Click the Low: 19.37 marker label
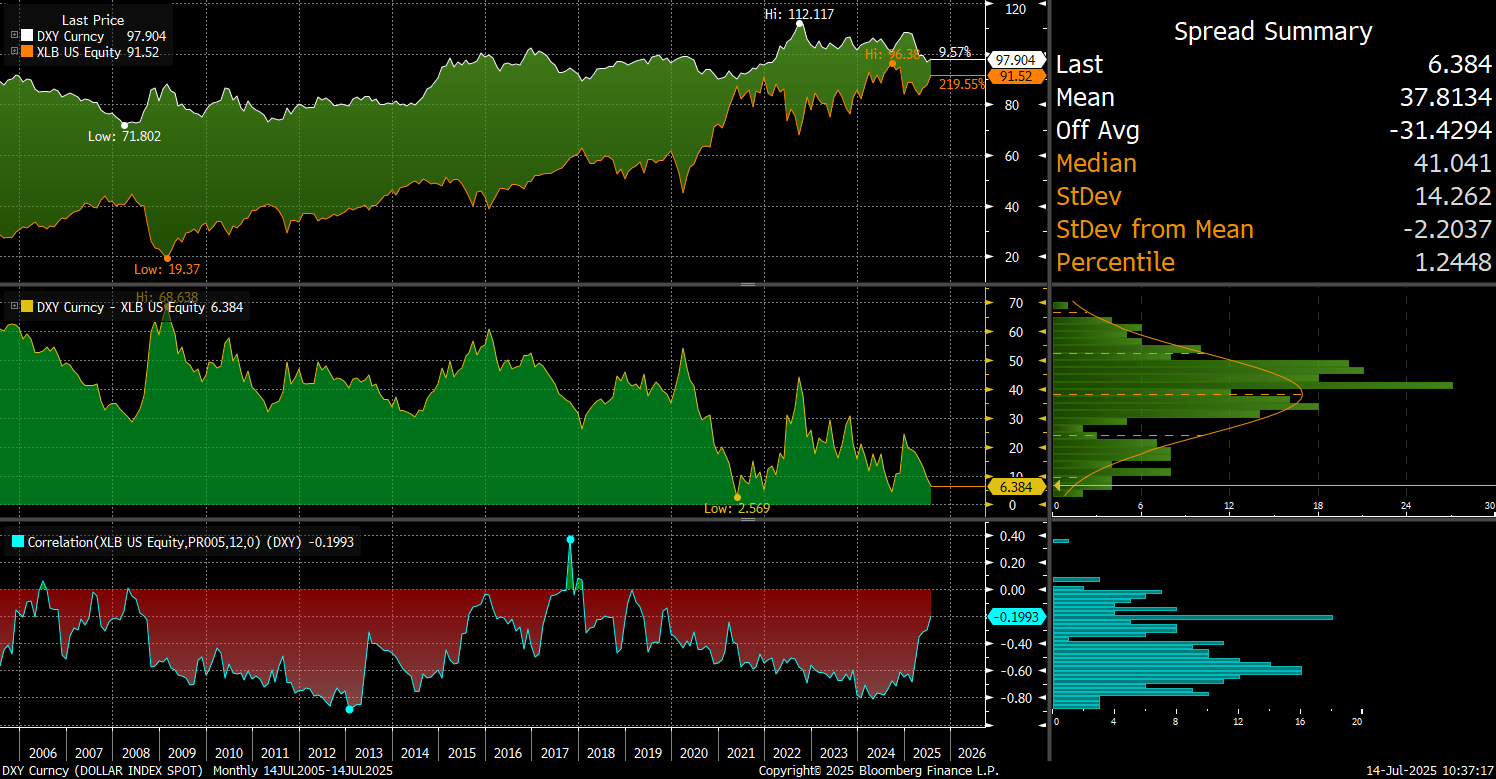This screenshot has width=1496, height=779. [167, 269]
